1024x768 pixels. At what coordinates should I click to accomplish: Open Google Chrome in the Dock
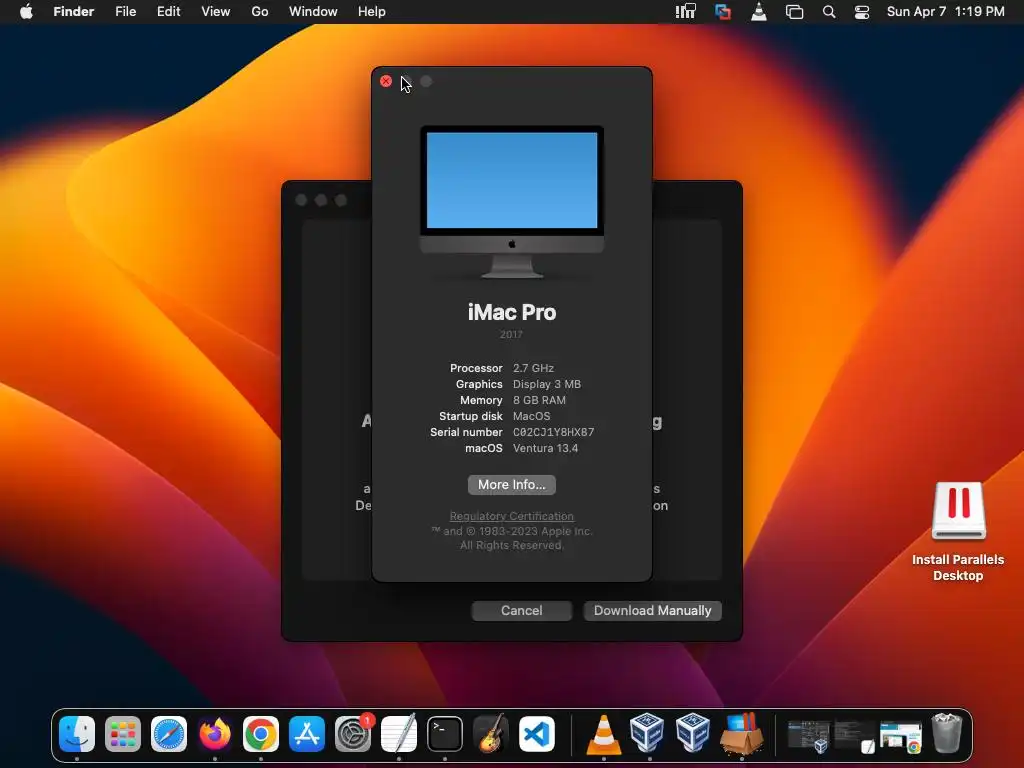tap(261, 733)
